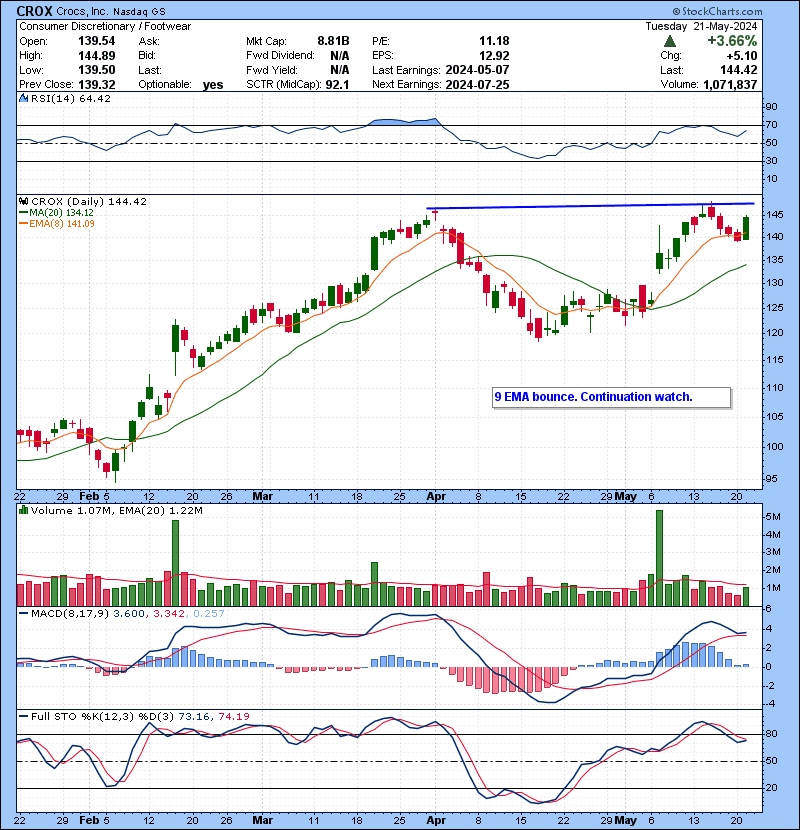Click the StockCharts.com watermark link
This screenshot has width=800, height=830.
(x=717, y=11)
